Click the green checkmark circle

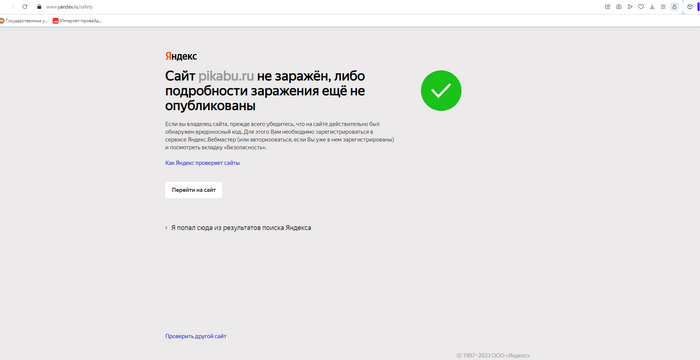441,91
